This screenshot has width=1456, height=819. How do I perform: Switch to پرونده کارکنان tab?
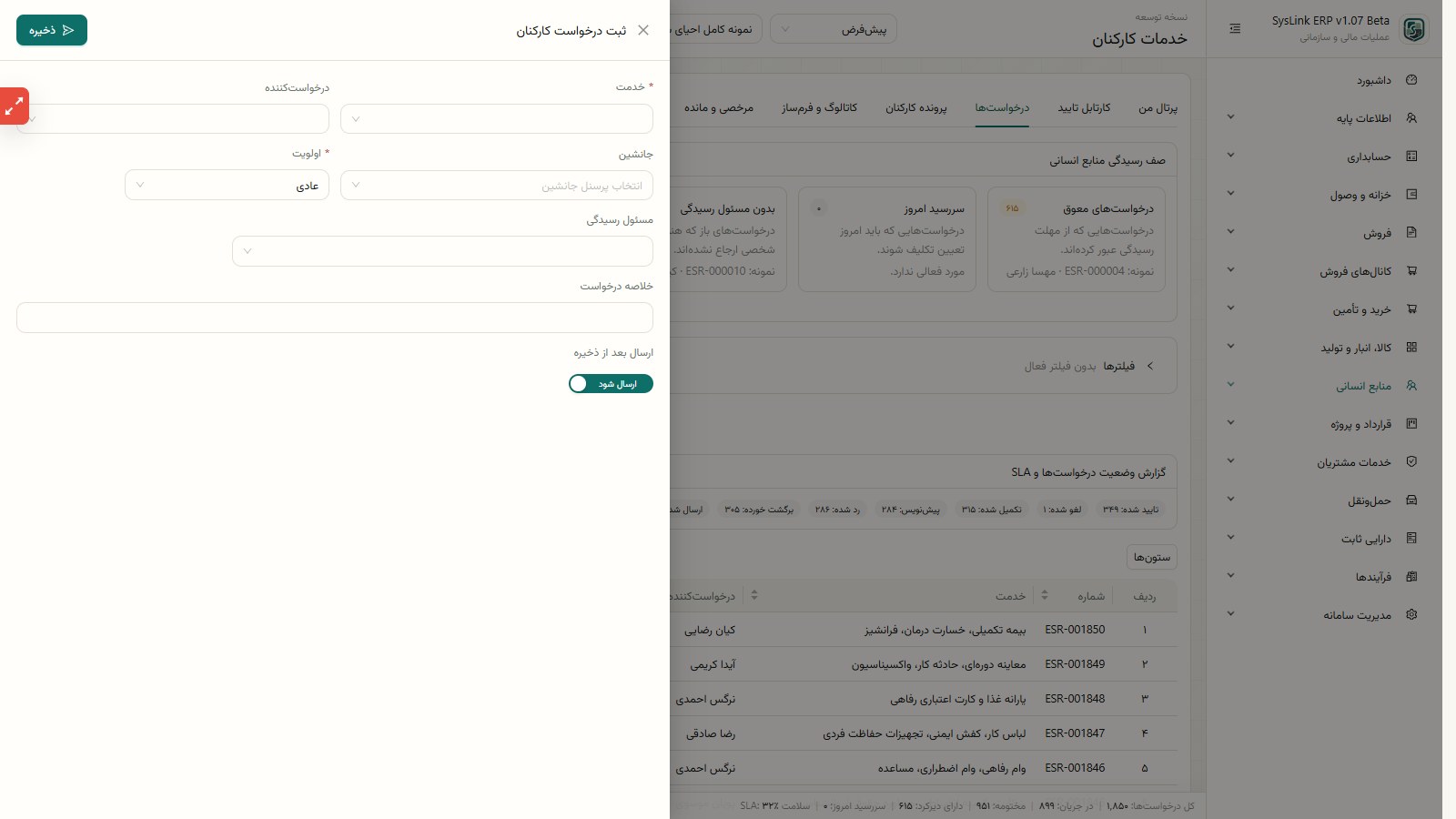916,108
